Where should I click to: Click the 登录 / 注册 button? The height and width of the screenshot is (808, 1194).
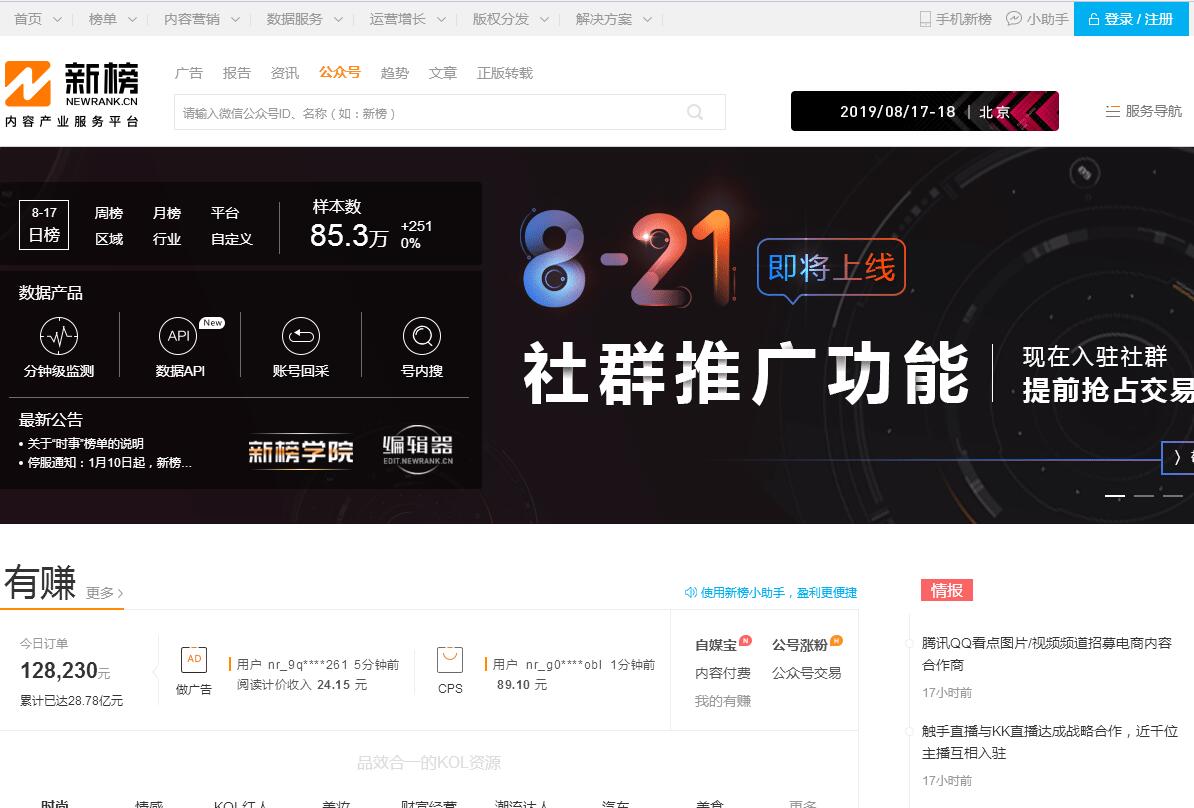(1133, 19)
